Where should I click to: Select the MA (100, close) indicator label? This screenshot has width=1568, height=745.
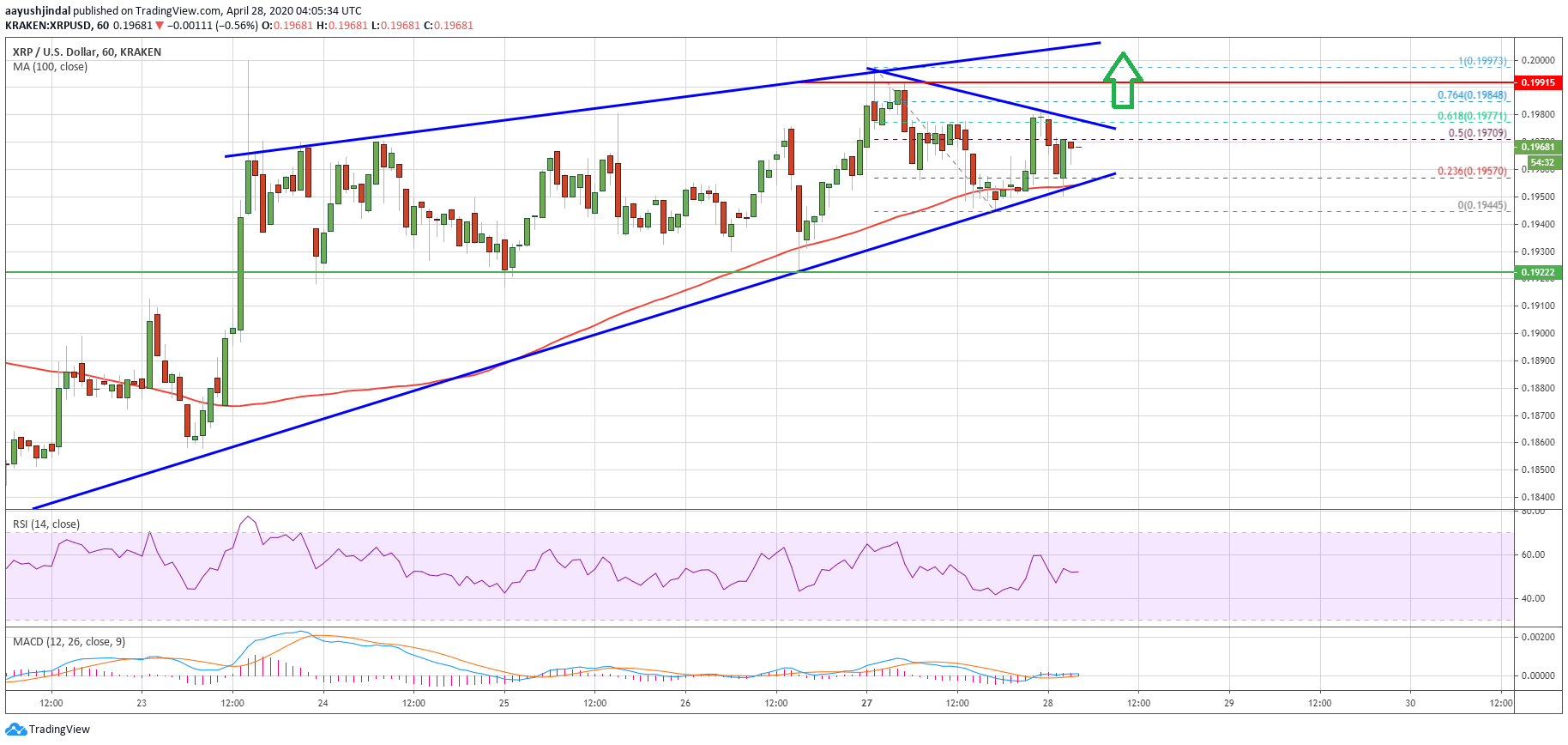[50, 67]
